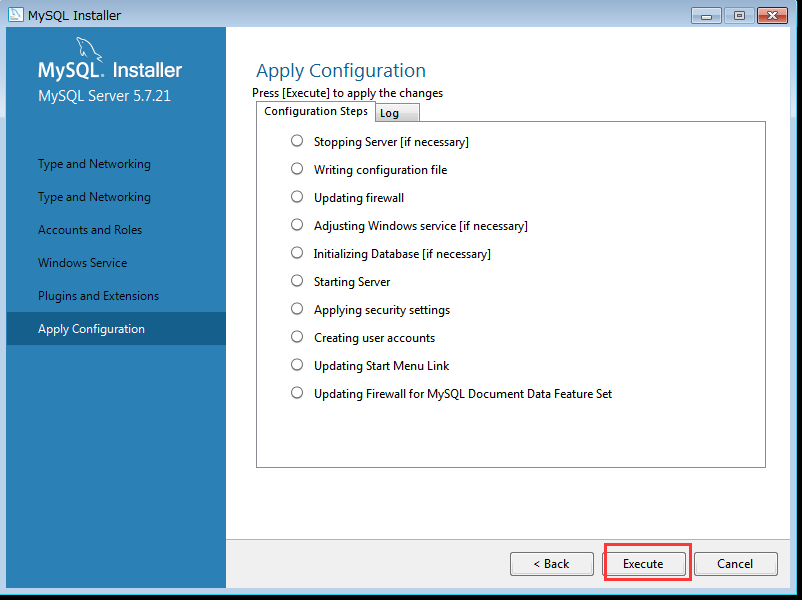802x600 pixels.
Task: Click the MySQL Installer title bar icon
Action: [16, 15]
